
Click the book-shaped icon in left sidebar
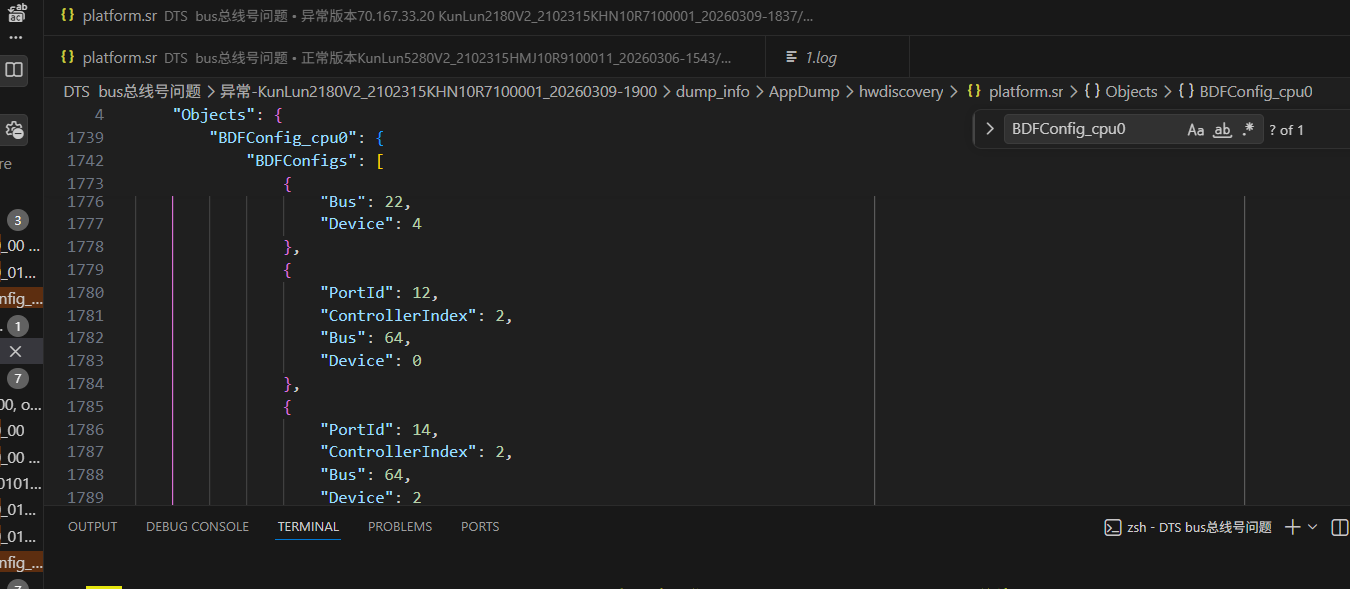15,69
